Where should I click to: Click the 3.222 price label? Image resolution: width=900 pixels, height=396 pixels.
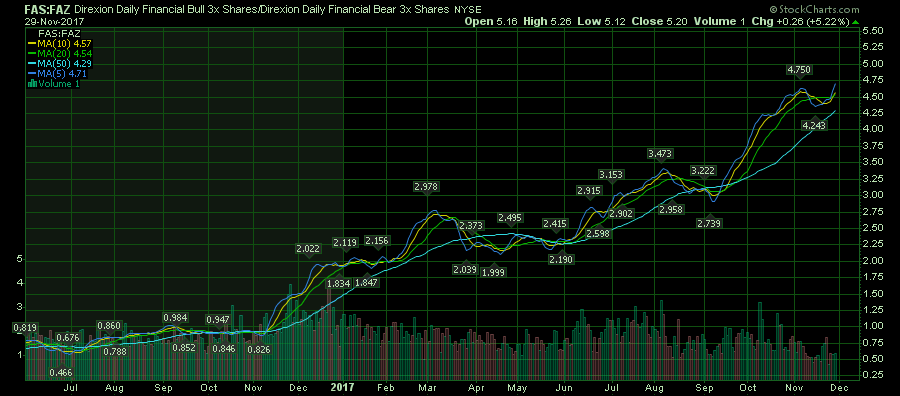(x=703, y=170)
